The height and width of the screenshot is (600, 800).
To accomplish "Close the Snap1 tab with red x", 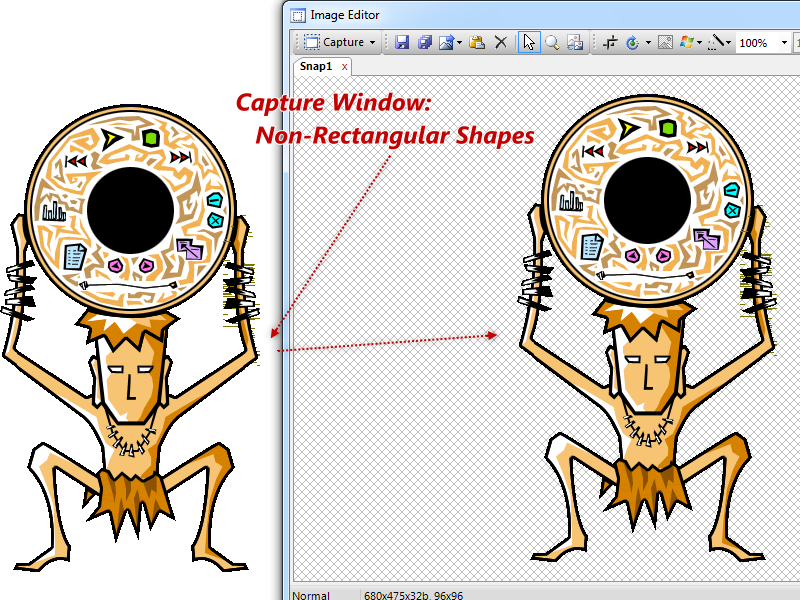I will click(344, 67).
